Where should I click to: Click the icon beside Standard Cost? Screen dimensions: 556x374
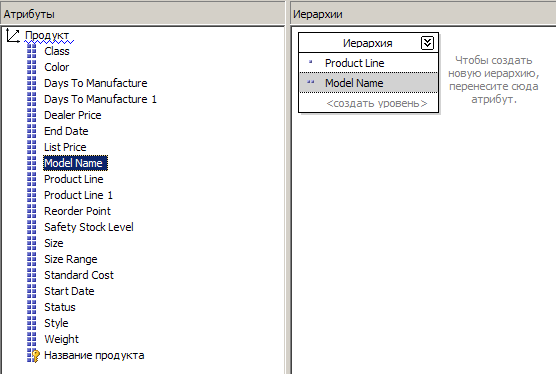pos(32,275)
